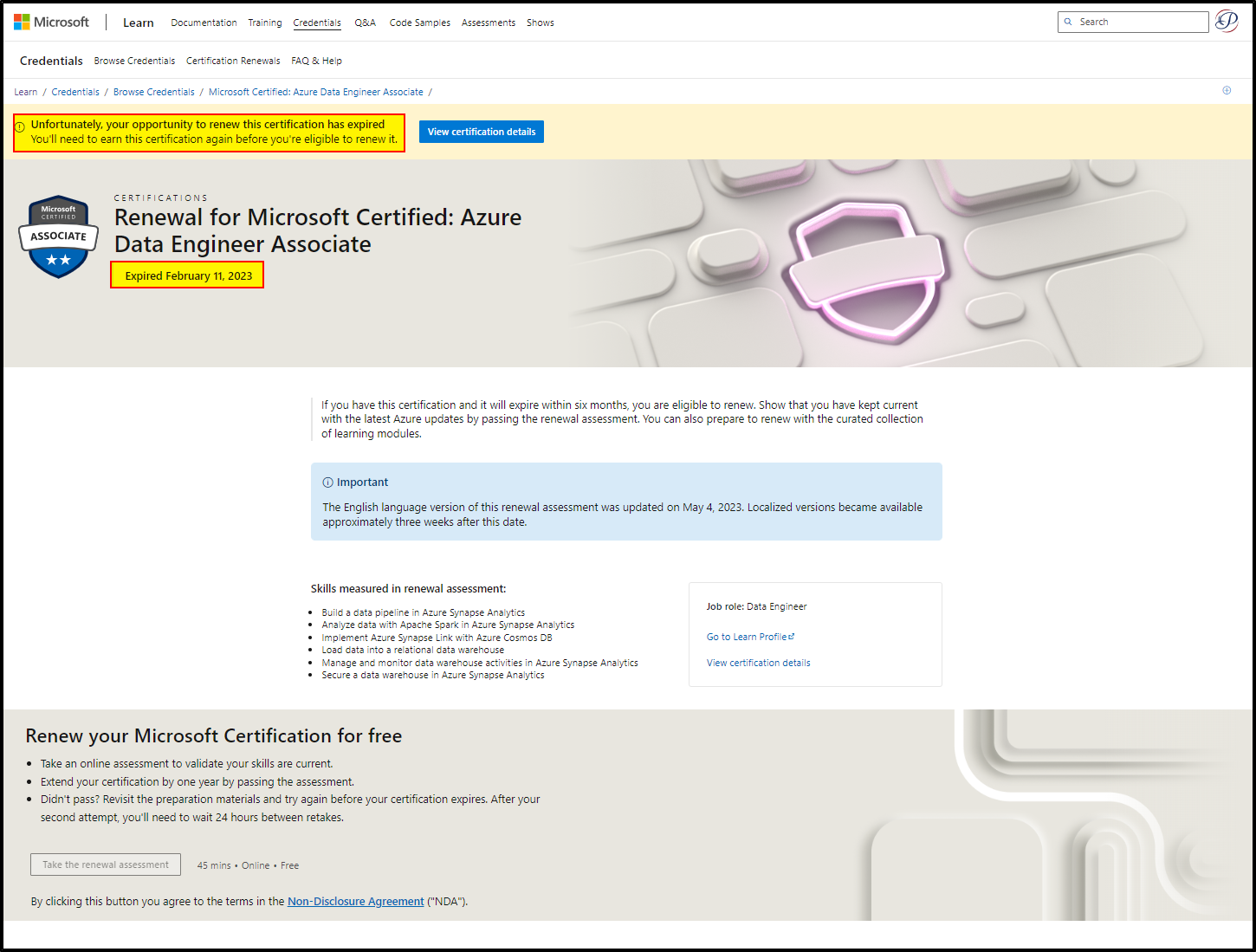Click the Take the renewal assessment button
The width and height of the screenshot is (1256, 952).
[x=106, y=865]
